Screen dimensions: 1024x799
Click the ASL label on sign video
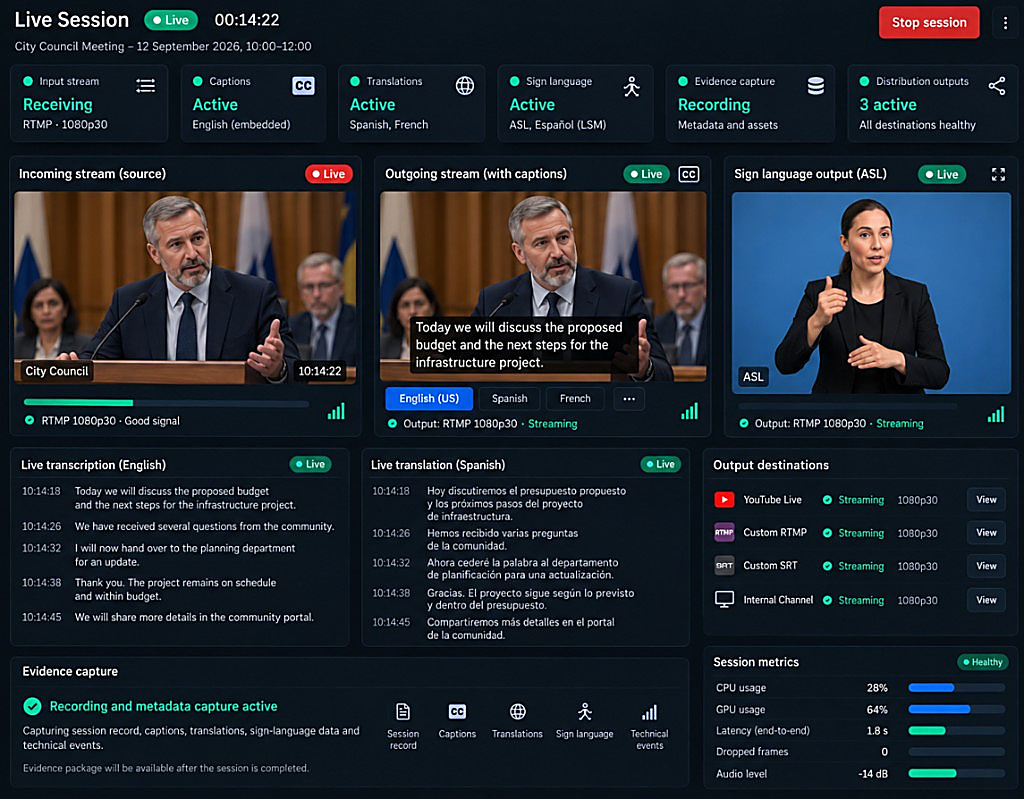click(753, 377)
